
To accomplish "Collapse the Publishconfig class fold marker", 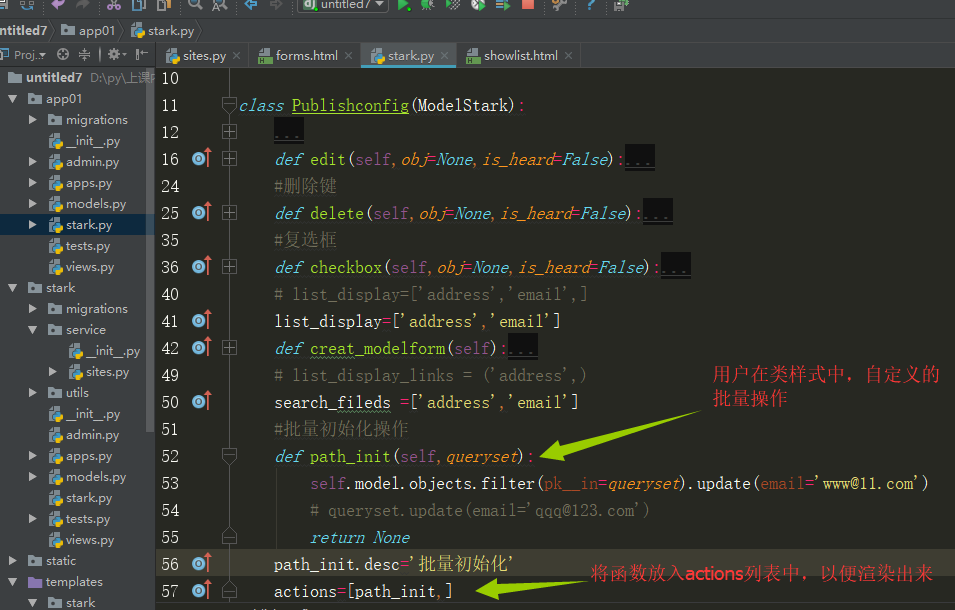I will [x=230, y=105].
